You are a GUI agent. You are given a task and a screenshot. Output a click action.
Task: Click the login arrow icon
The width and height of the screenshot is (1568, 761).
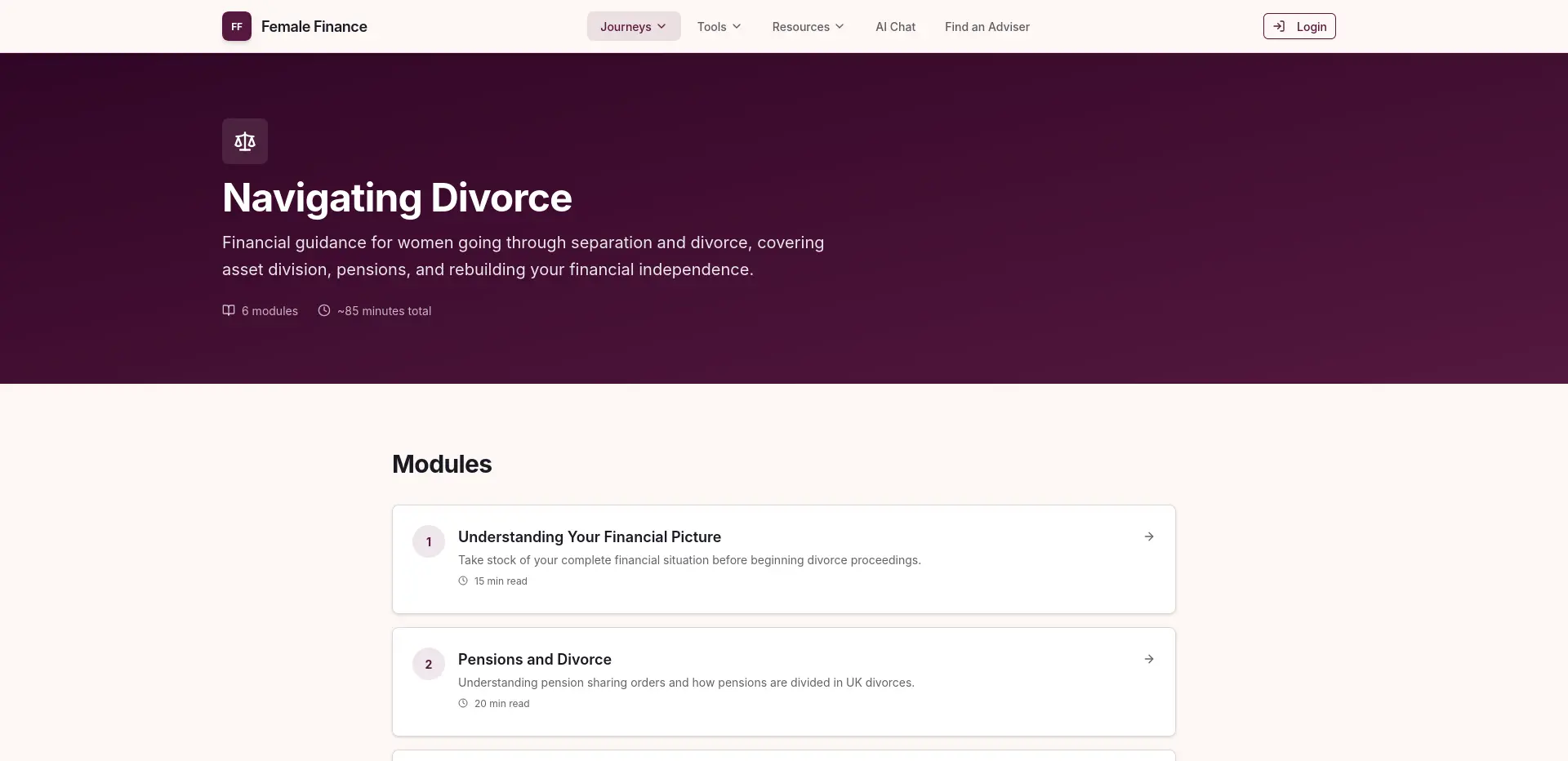pos(1279,26)
